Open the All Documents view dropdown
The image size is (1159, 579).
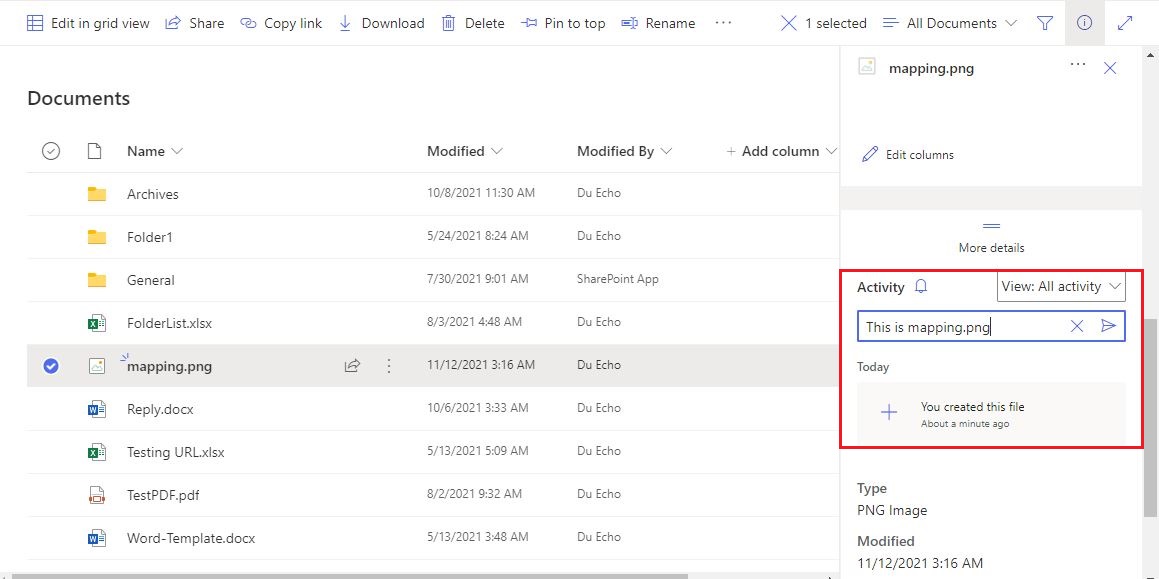tap(951, 23)
